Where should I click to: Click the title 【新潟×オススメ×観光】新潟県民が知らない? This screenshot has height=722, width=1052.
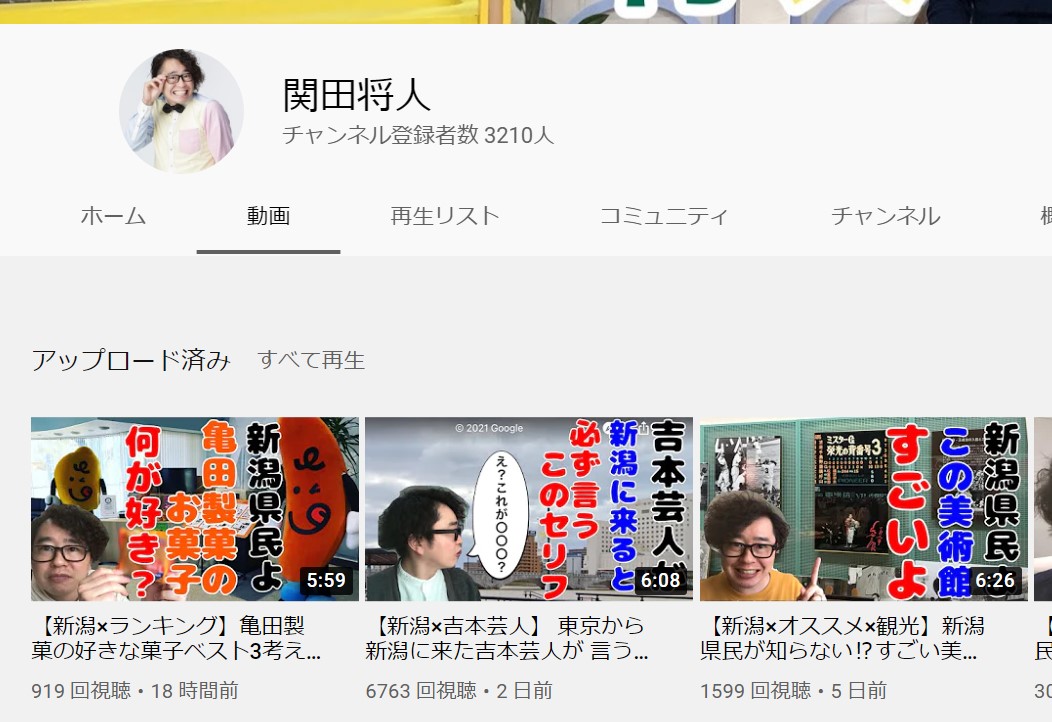(x=842, y=638)
